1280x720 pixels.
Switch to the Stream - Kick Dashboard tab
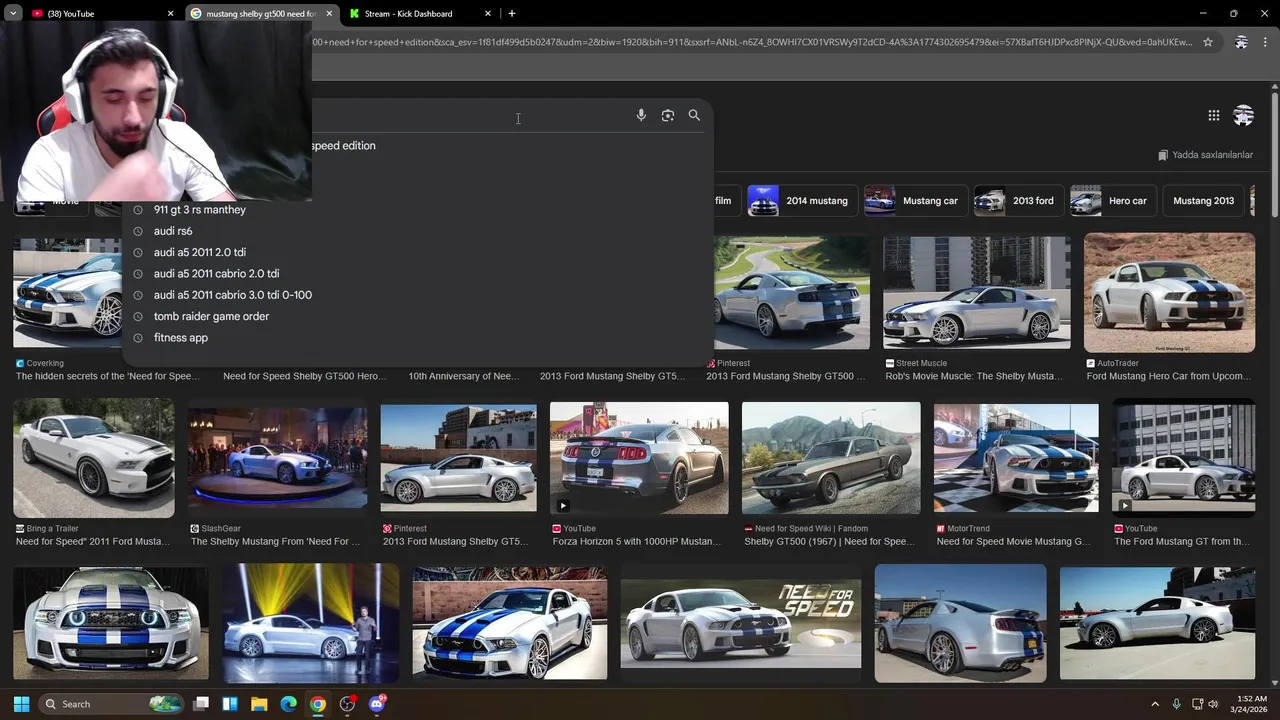tap(420, 14)
